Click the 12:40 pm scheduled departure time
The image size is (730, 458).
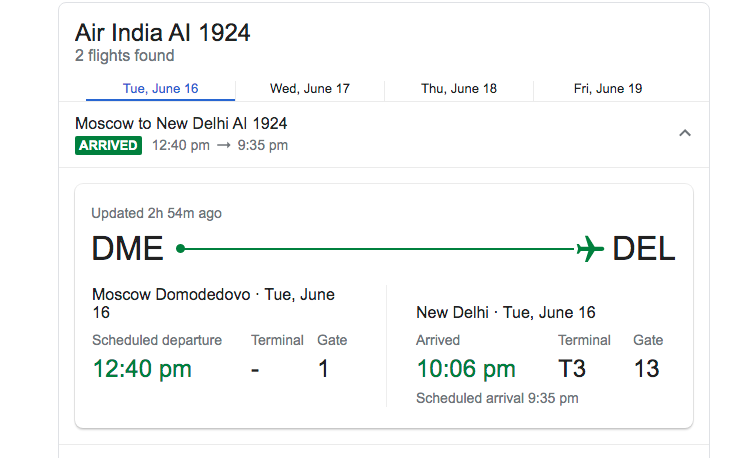(x=142, y=369)
